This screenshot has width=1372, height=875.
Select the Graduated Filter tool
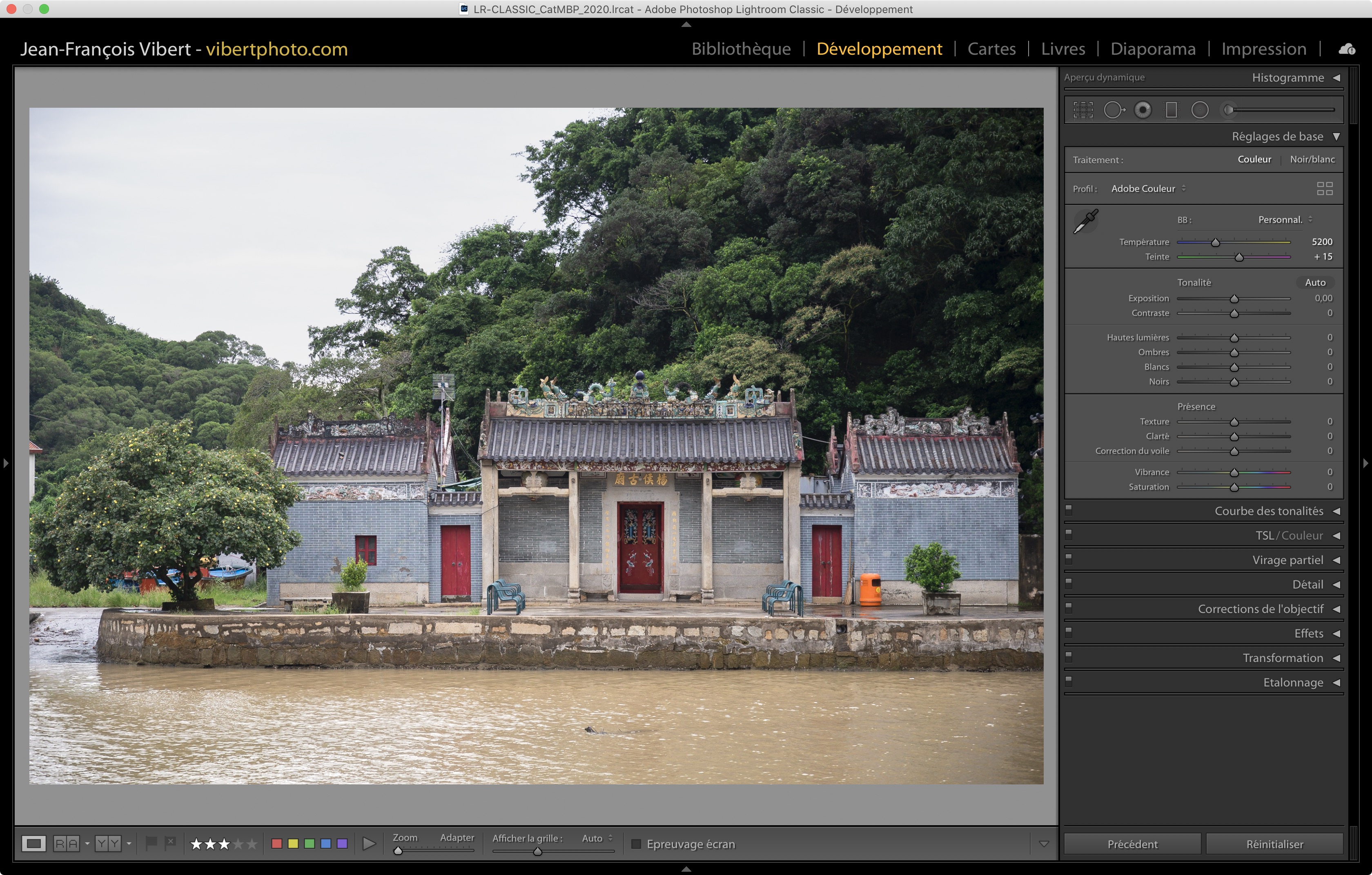coord(1171,110)
